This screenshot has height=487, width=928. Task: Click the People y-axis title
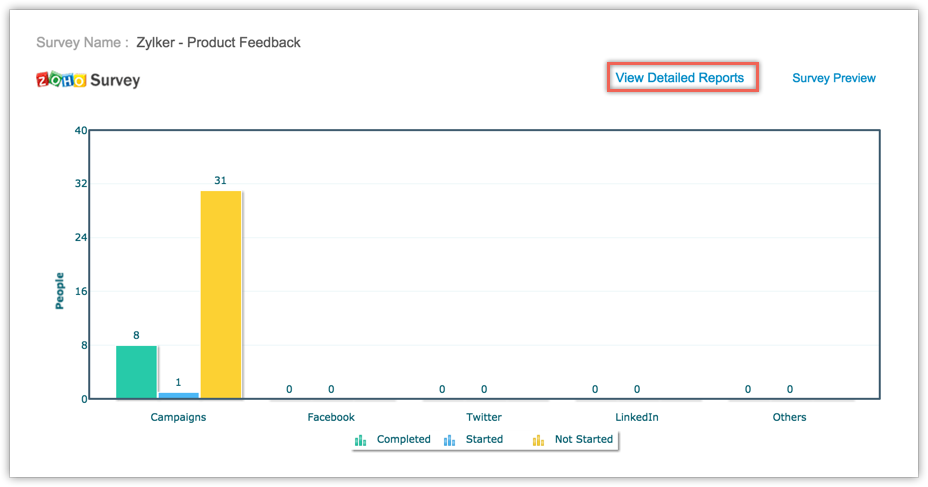click(60, 290)
